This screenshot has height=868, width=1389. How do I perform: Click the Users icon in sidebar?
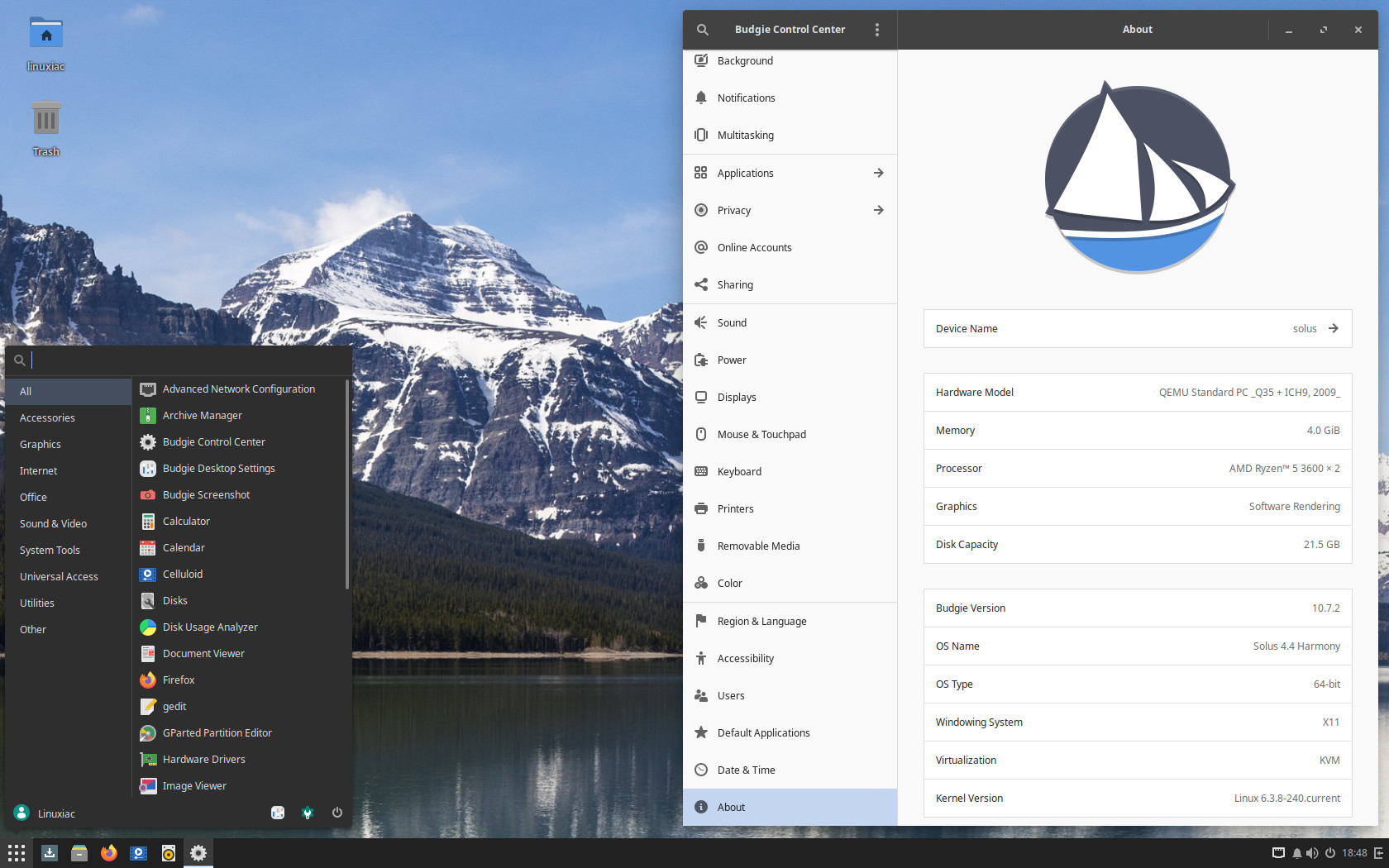701,695
